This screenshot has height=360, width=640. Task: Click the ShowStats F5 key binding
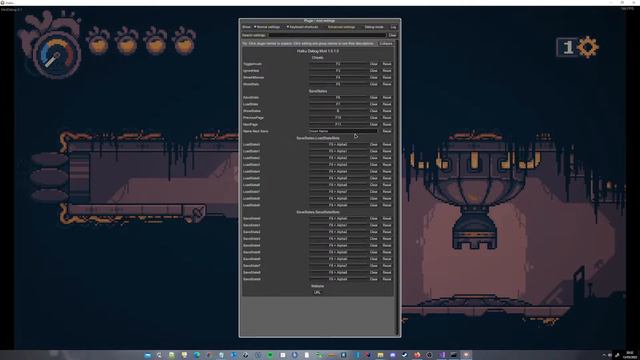(x=338, y=84)
